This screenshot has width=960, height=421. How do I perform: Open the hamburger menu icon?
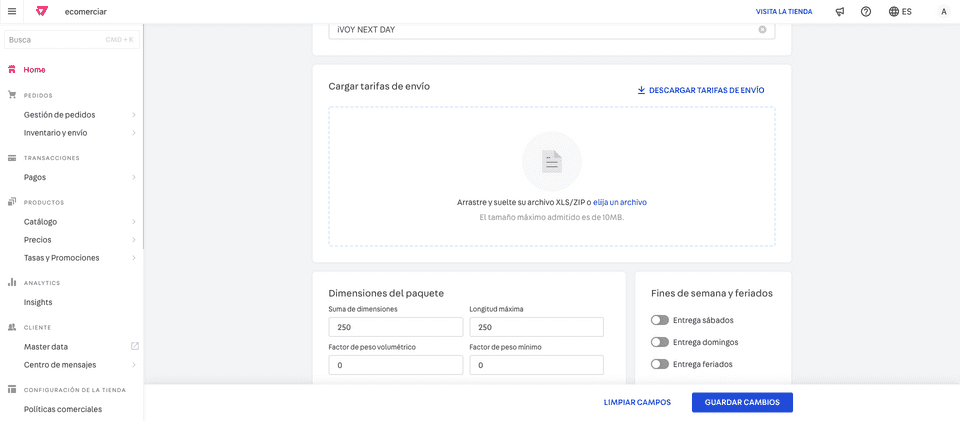click(x=12, y=11)
